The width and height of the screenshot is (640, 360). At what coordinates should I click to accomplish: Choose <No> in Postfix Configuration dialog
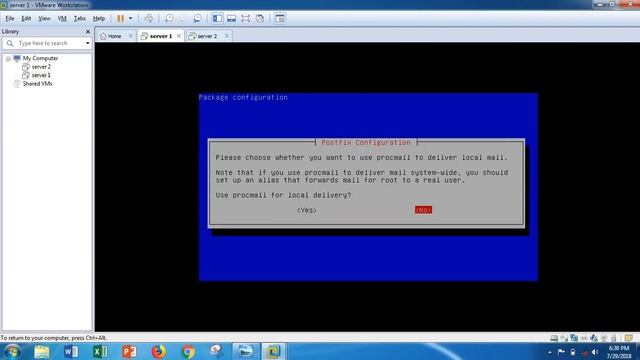423,210
